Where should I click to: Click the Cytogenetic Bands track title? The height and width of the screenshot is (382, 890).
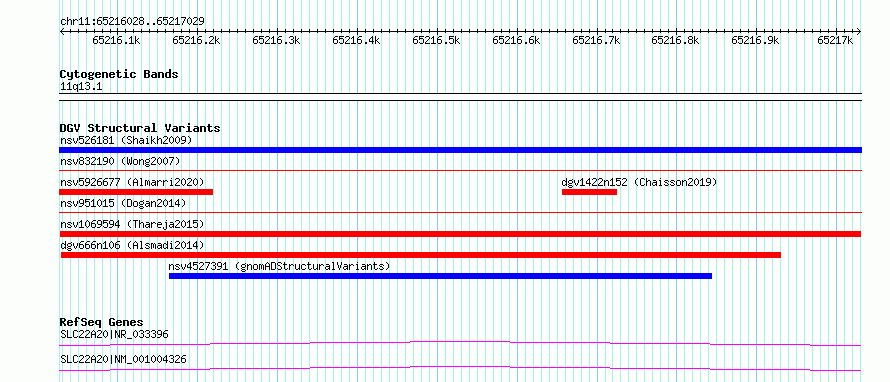[119, 74]
